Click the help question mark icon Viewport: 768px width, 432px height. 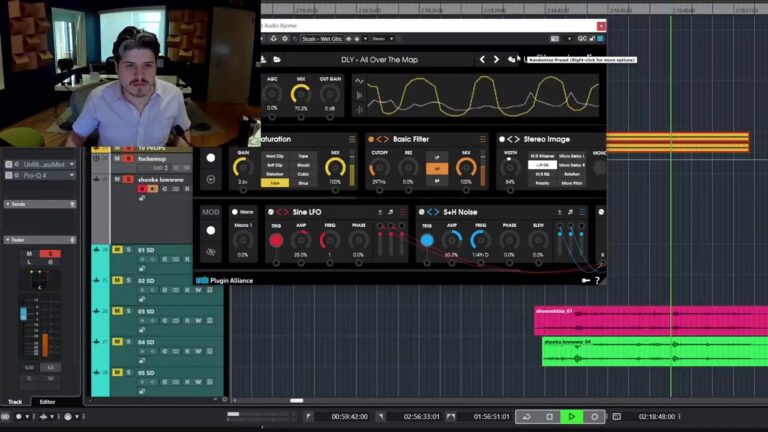tap(598, 280)
